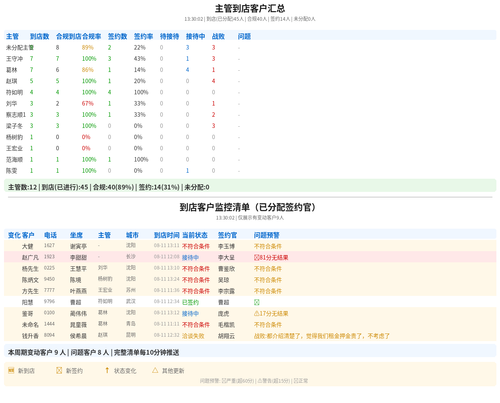Viewport: 500px width, 403px height.
Task: Click the 43% sign rate in 王守冲's row
Action: (140, 59)
